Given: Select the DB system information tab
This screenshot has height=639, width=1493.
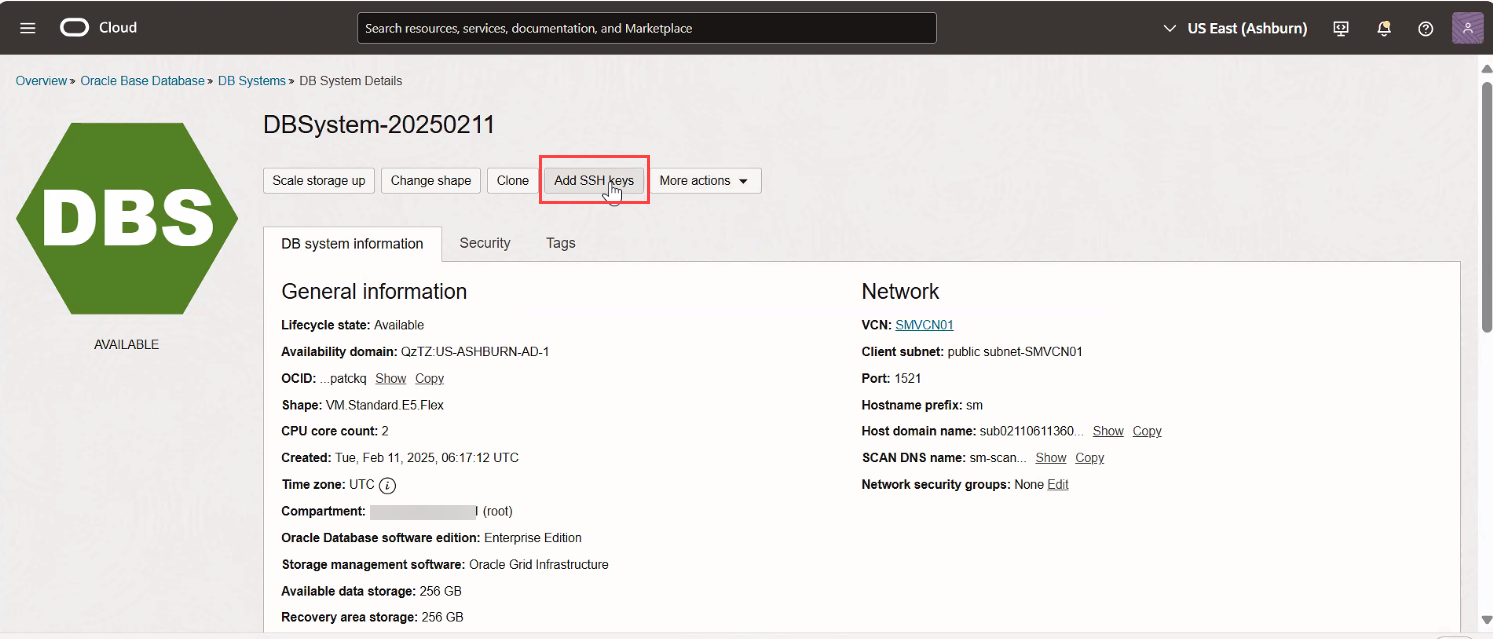Looking at the screenshot, I should [353, 243].
